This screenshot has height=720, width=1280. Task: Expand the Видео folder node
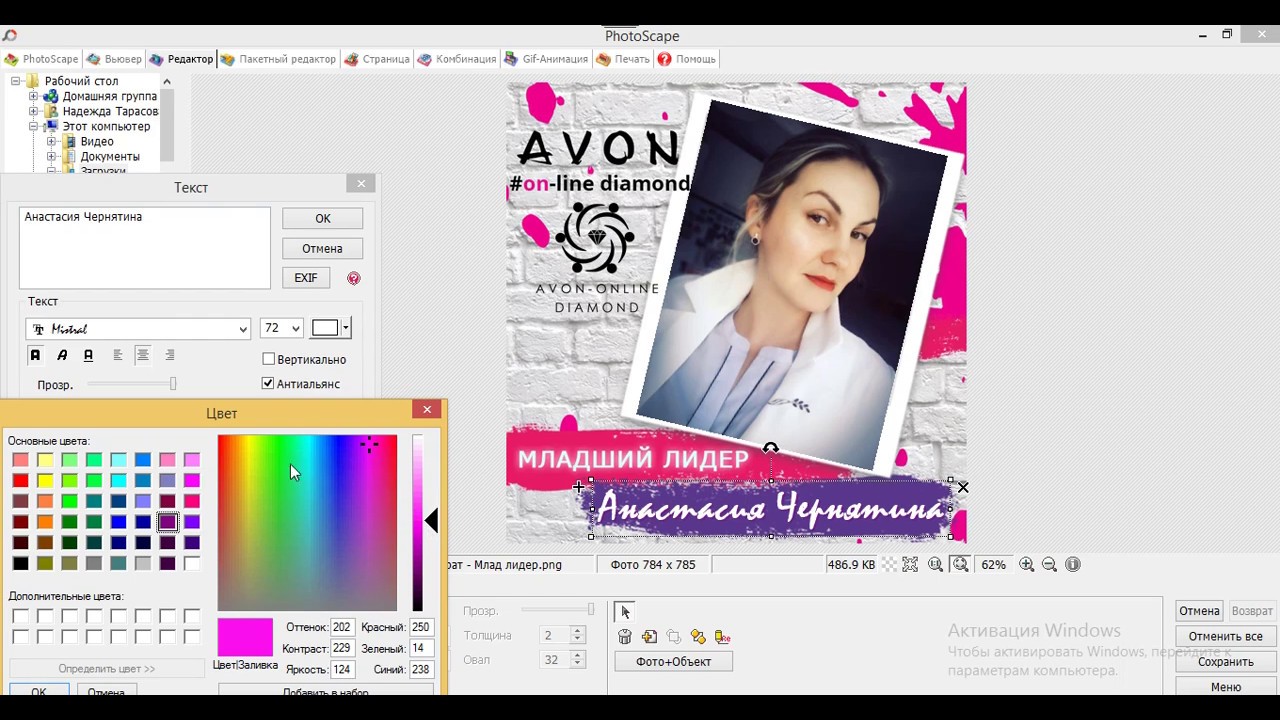coord(51,141)
